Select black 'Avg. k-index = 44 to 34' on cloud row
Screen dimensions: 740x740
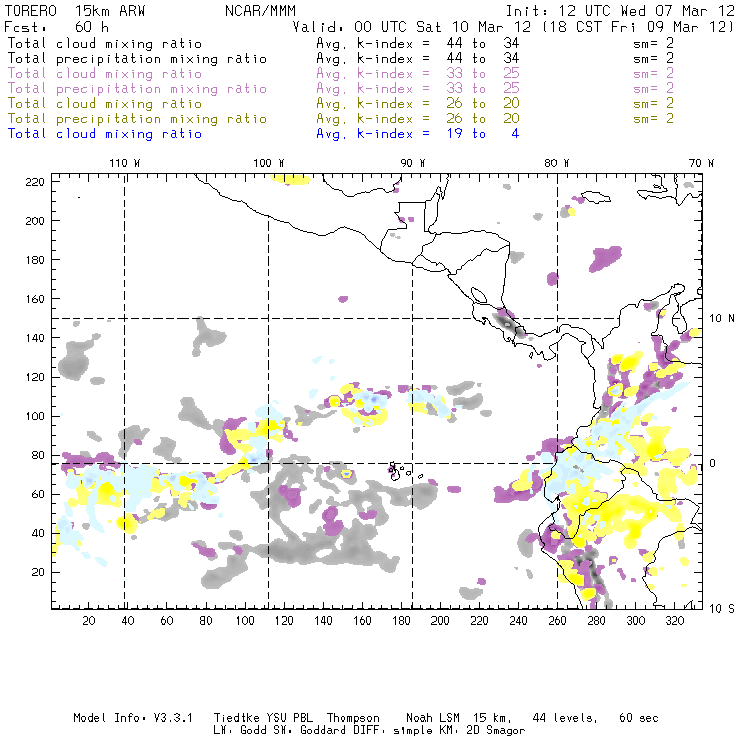tap(418, 44)
